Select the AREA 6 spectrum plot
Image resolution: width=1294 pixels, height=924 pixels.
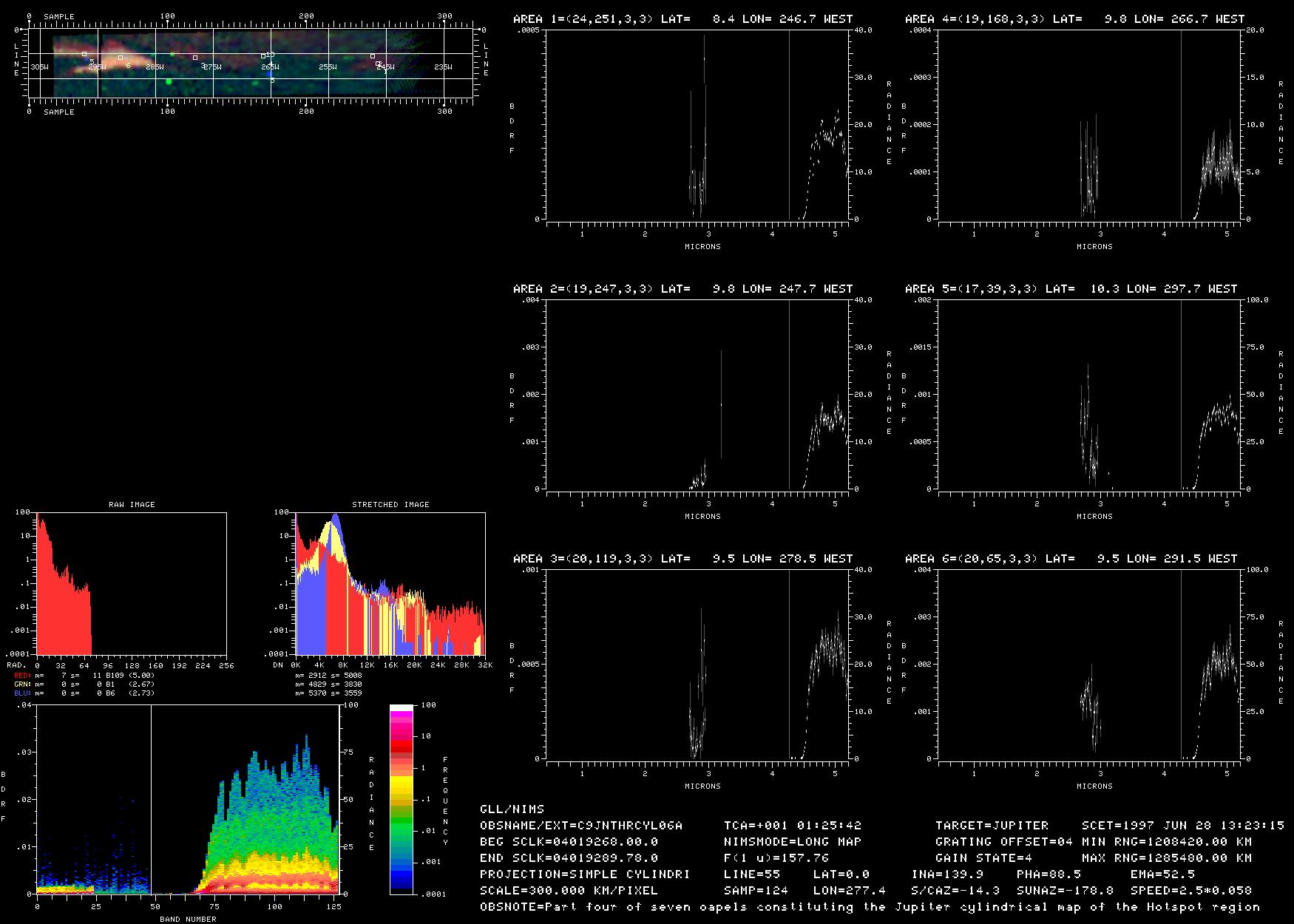(x=1089, y=665)
